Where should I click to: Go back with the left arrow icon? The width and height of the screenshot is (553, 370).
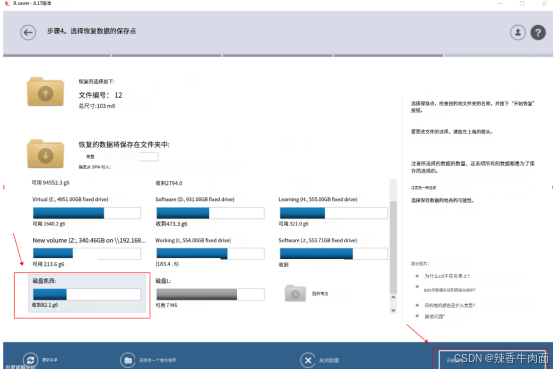click(28, 33)
